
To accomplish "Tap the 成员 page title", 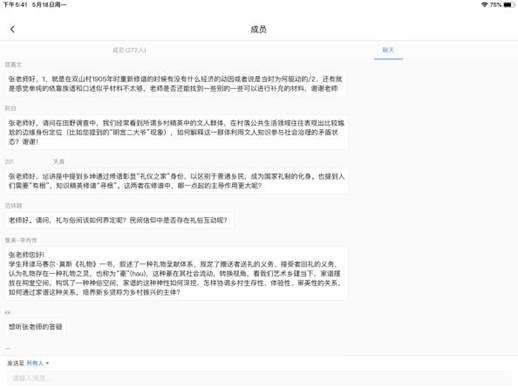I will click(x=259, y=29).
